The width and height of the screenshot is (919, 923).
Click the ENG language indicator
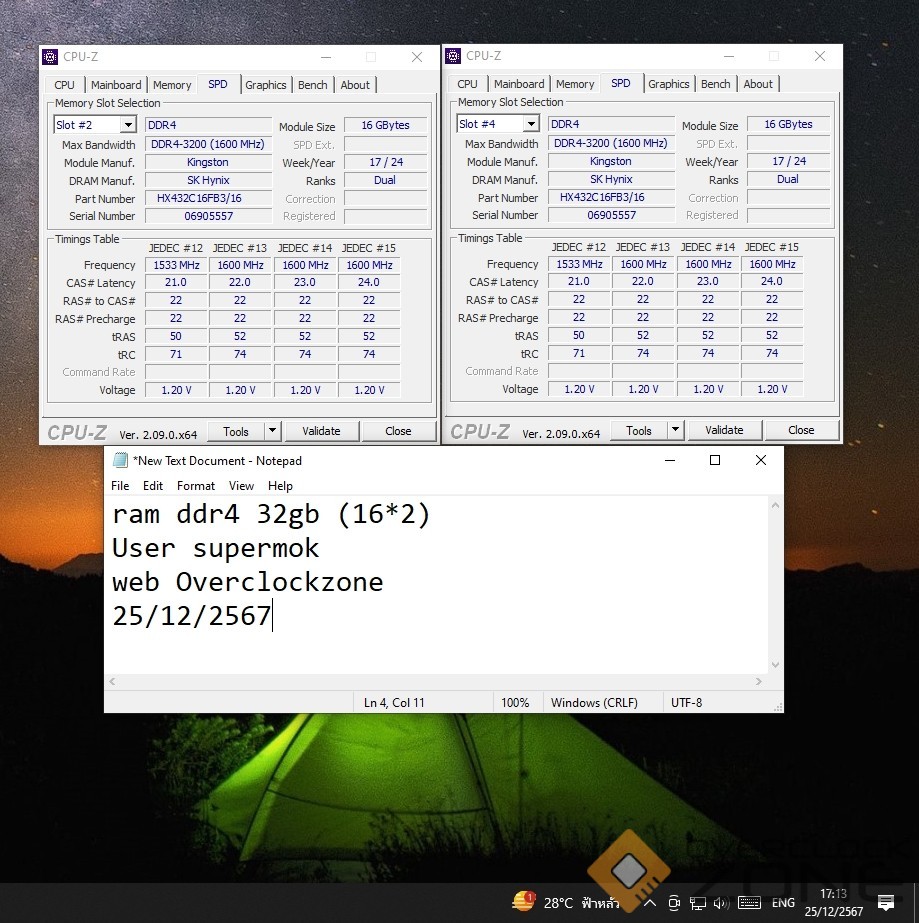point(784,903)
